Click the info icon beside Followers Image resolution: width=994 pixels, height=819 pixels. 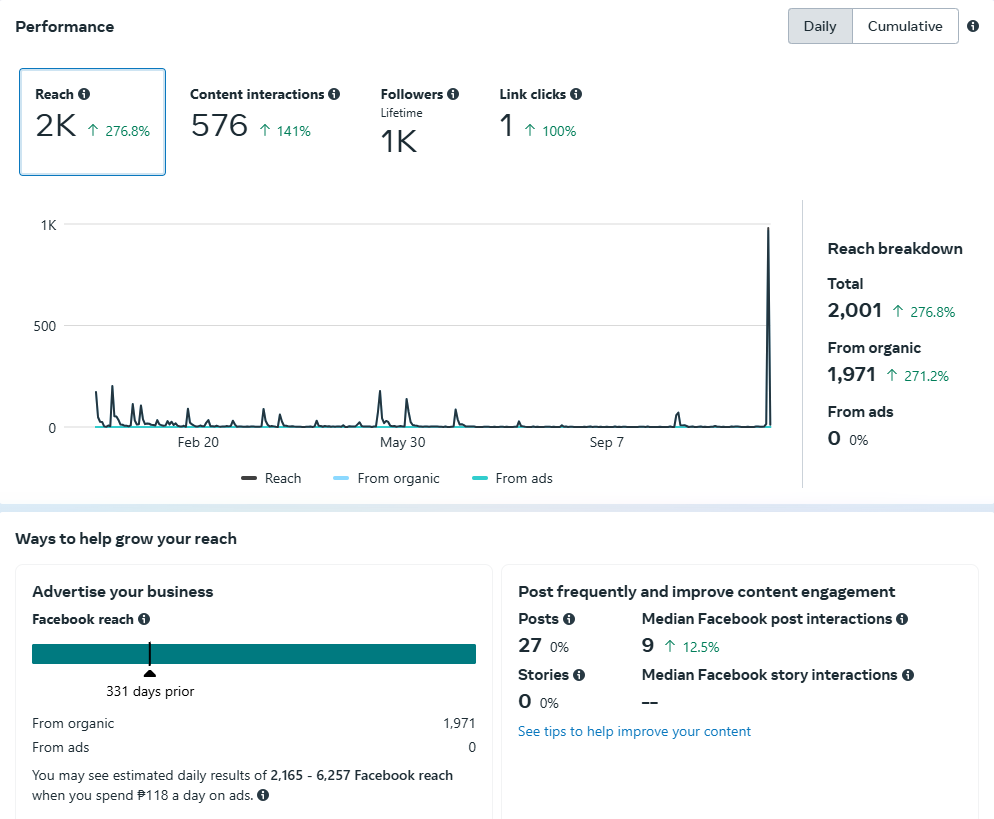click(453, 94)
